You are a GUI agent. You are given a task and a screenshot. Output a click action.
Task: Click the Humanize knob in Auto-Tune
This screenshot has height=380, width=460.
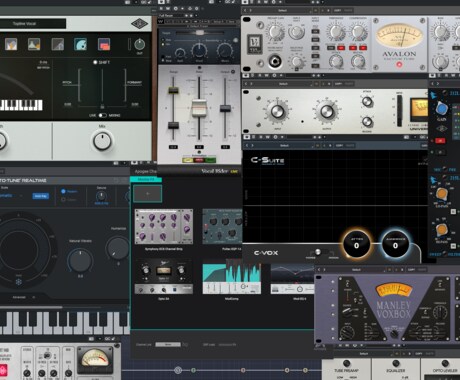[117, 248]
